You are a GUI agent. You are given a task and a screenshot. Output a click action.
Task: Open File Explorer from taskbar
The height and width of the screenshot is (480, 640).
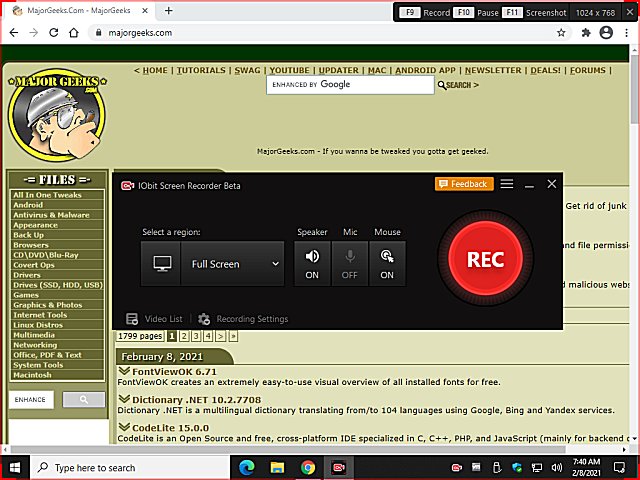[x=278, y=467]
